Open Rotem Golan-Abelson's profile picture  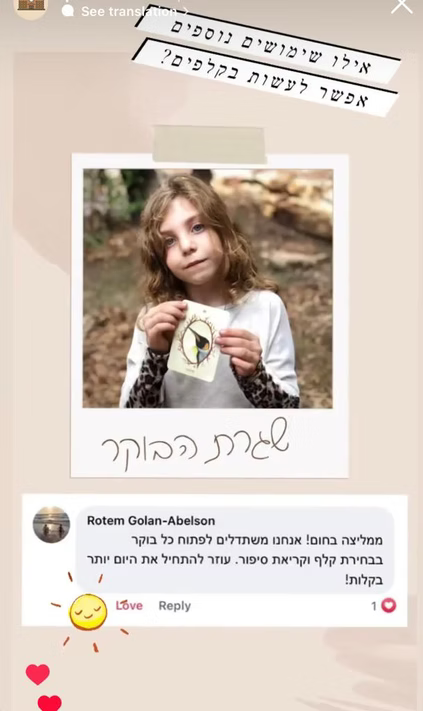(x=51, y=525)
